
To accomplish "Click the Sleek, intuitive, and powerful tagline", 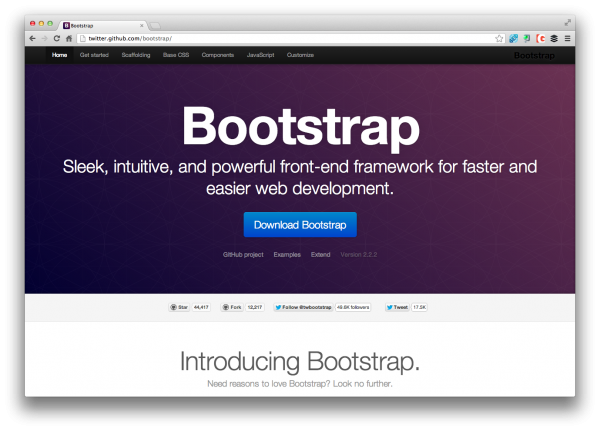I will (300, 178).
